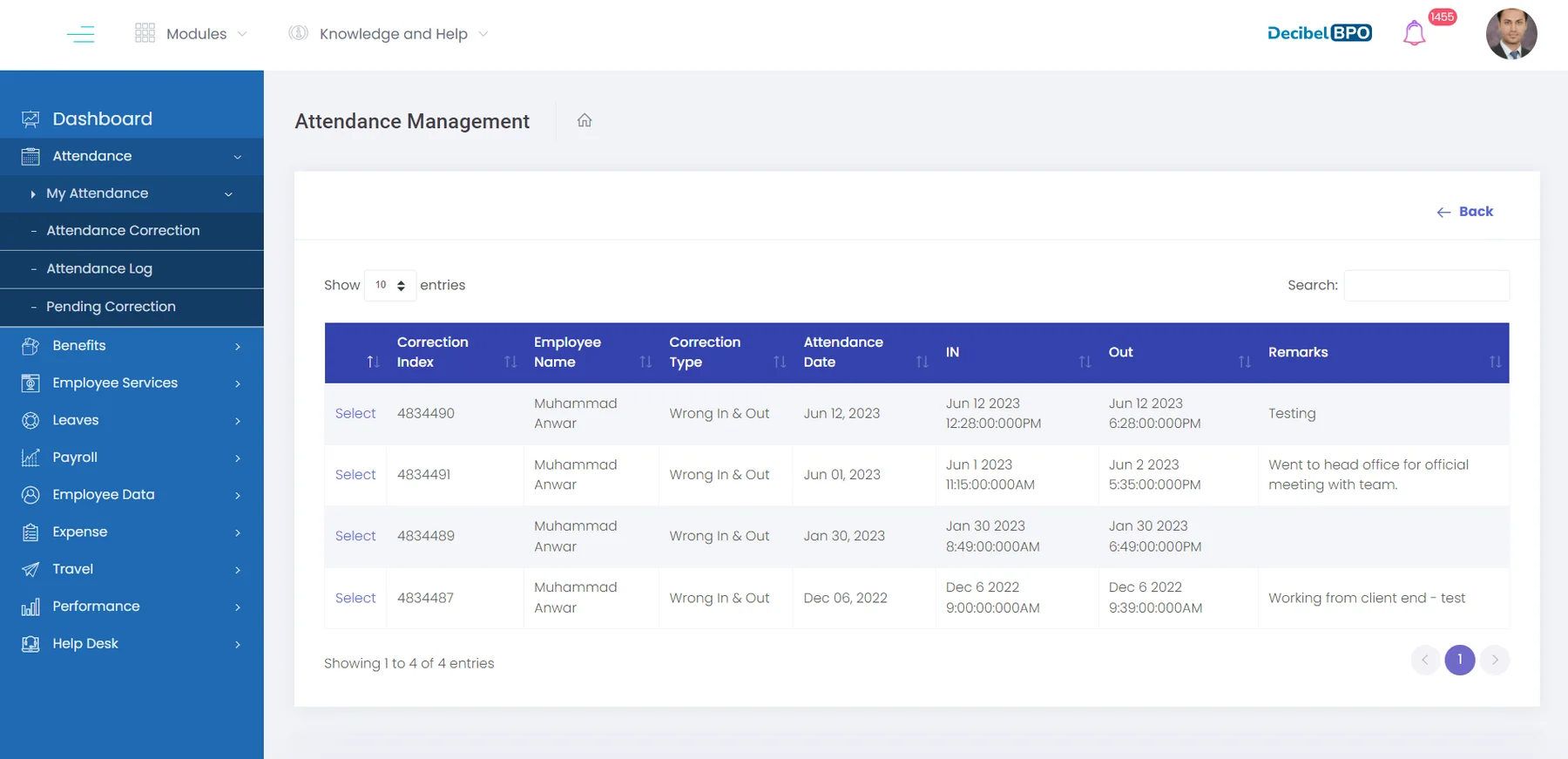Click the home breadcrumb icon
The image size is (1568, 759).
(x=585, y=120)
